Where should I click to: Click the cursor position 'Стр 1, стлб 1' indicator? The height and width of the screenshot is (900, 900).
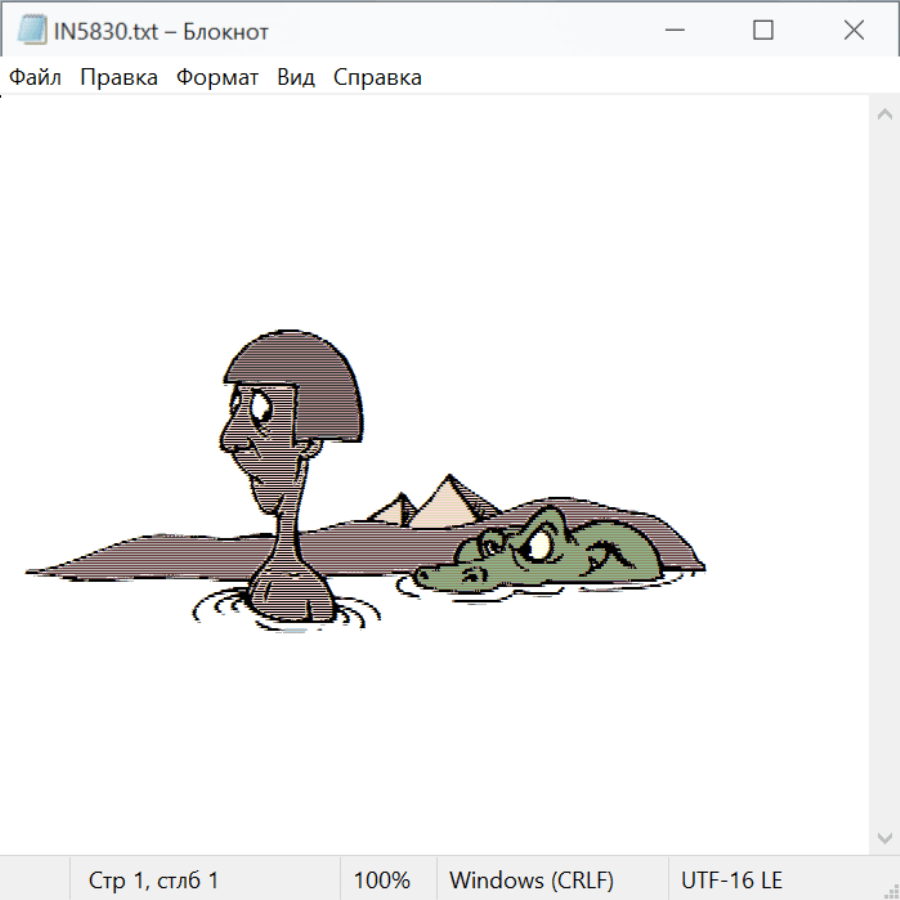[x=153, y=881]
